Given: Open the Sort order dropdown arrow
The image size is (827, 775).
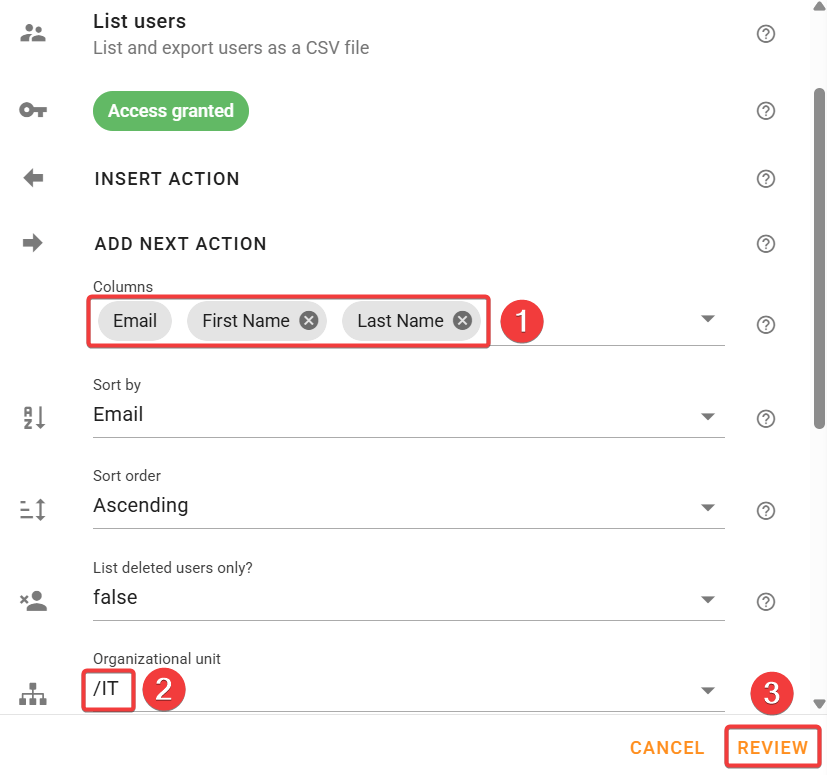Looking at the screenshot, I should [x=707, y=508].
